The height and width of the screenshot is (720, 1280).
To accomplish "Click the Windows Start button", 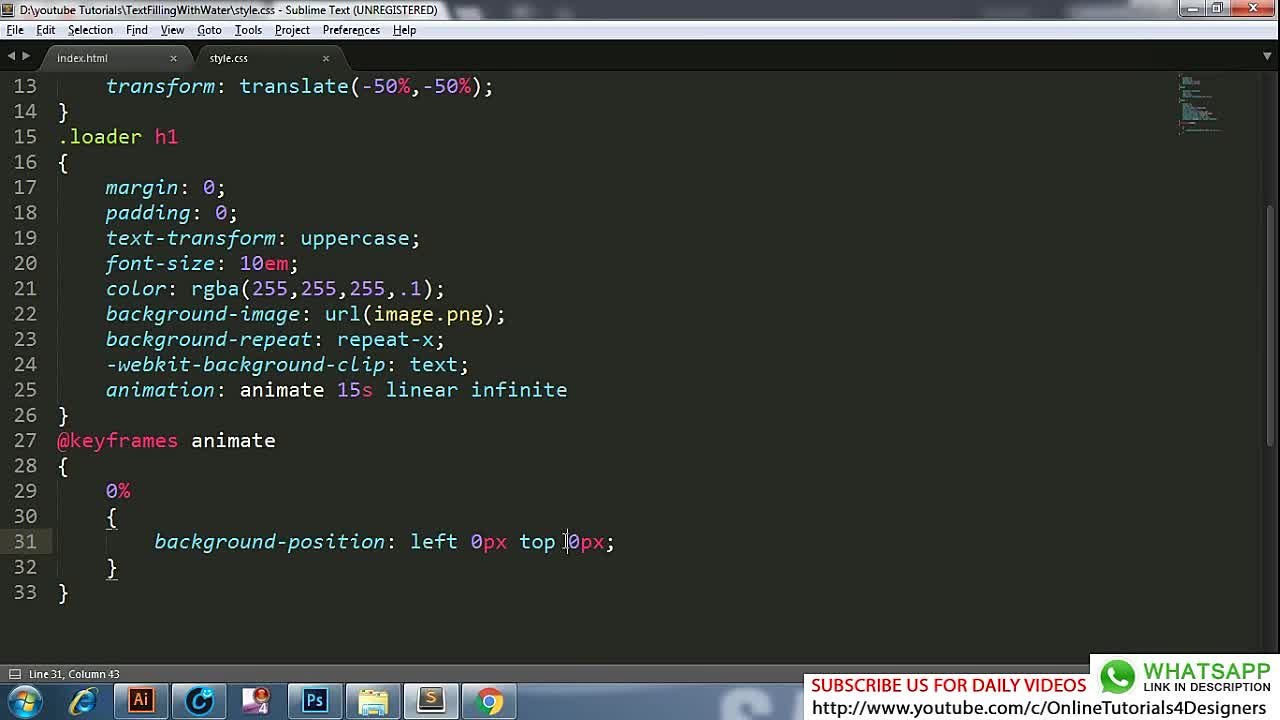I will [24, 701].
